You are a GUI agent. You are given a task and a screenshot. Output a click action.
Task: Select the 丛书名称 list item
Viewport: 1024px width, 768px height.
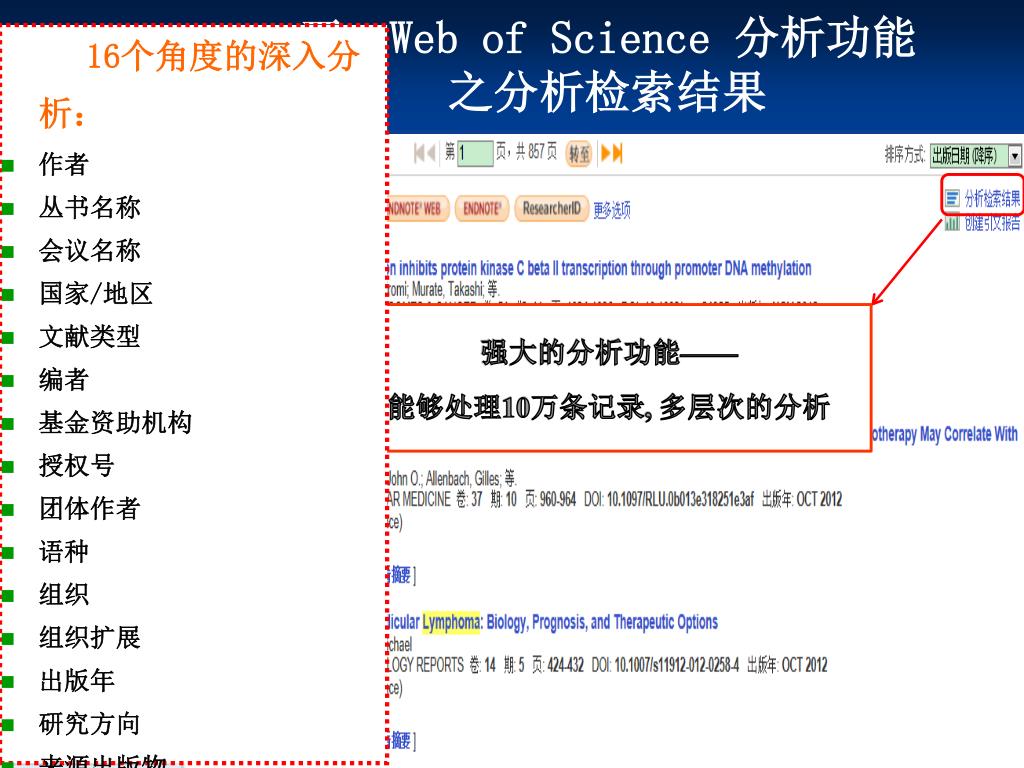[89, 207]
